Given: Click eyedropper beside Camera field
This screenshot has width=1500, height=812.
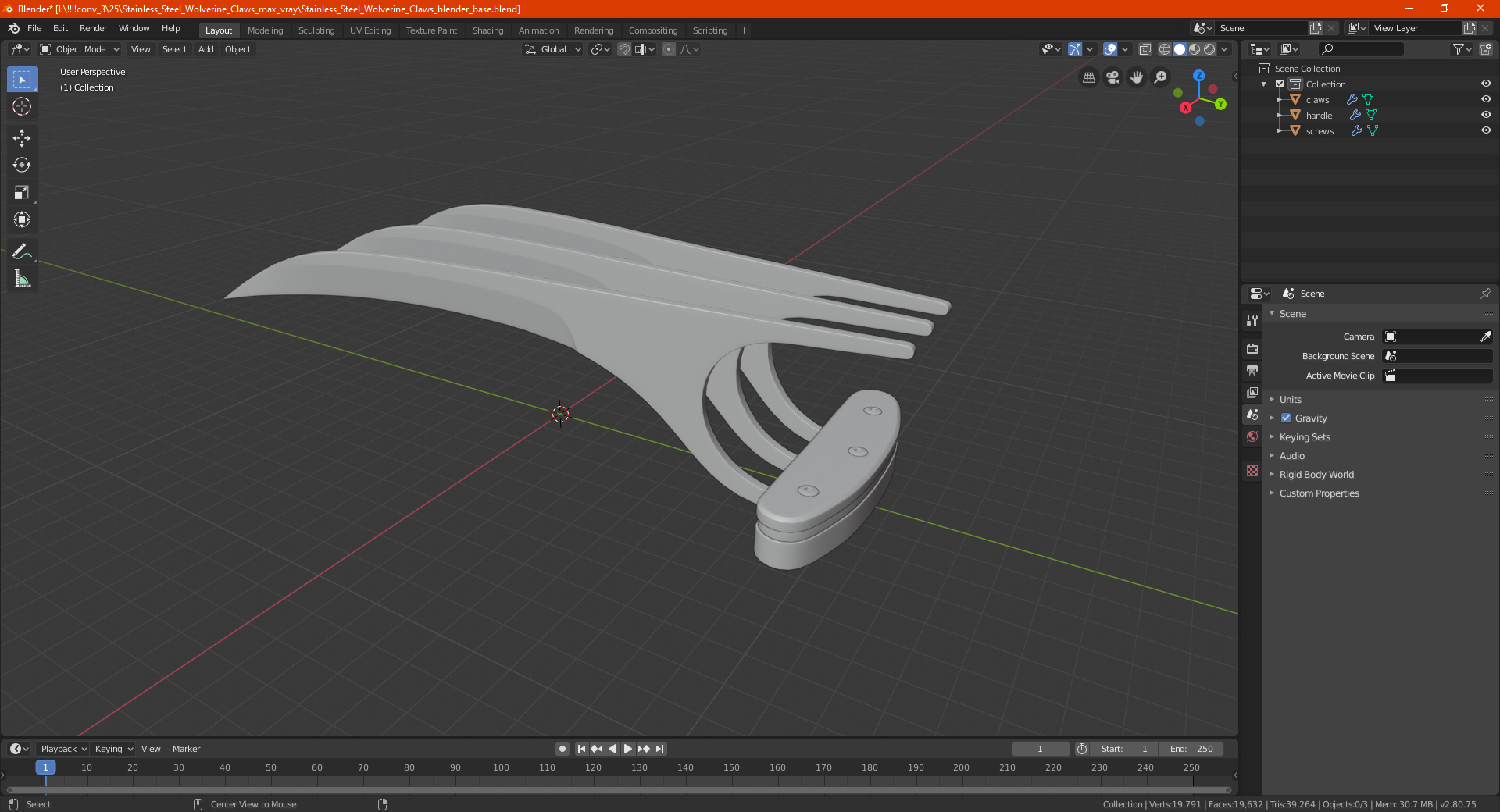Looking at the screenshot, I should [1485, 337].
